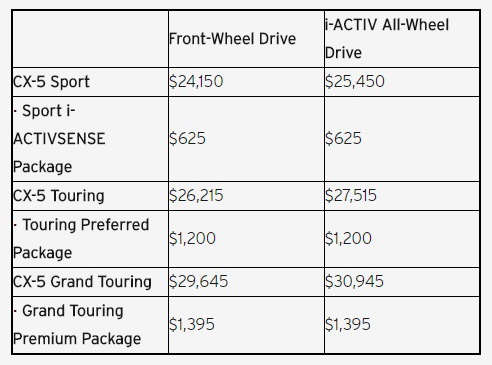
Task: Select the CX-5 Grand Touring label
Action: (82, 282)
